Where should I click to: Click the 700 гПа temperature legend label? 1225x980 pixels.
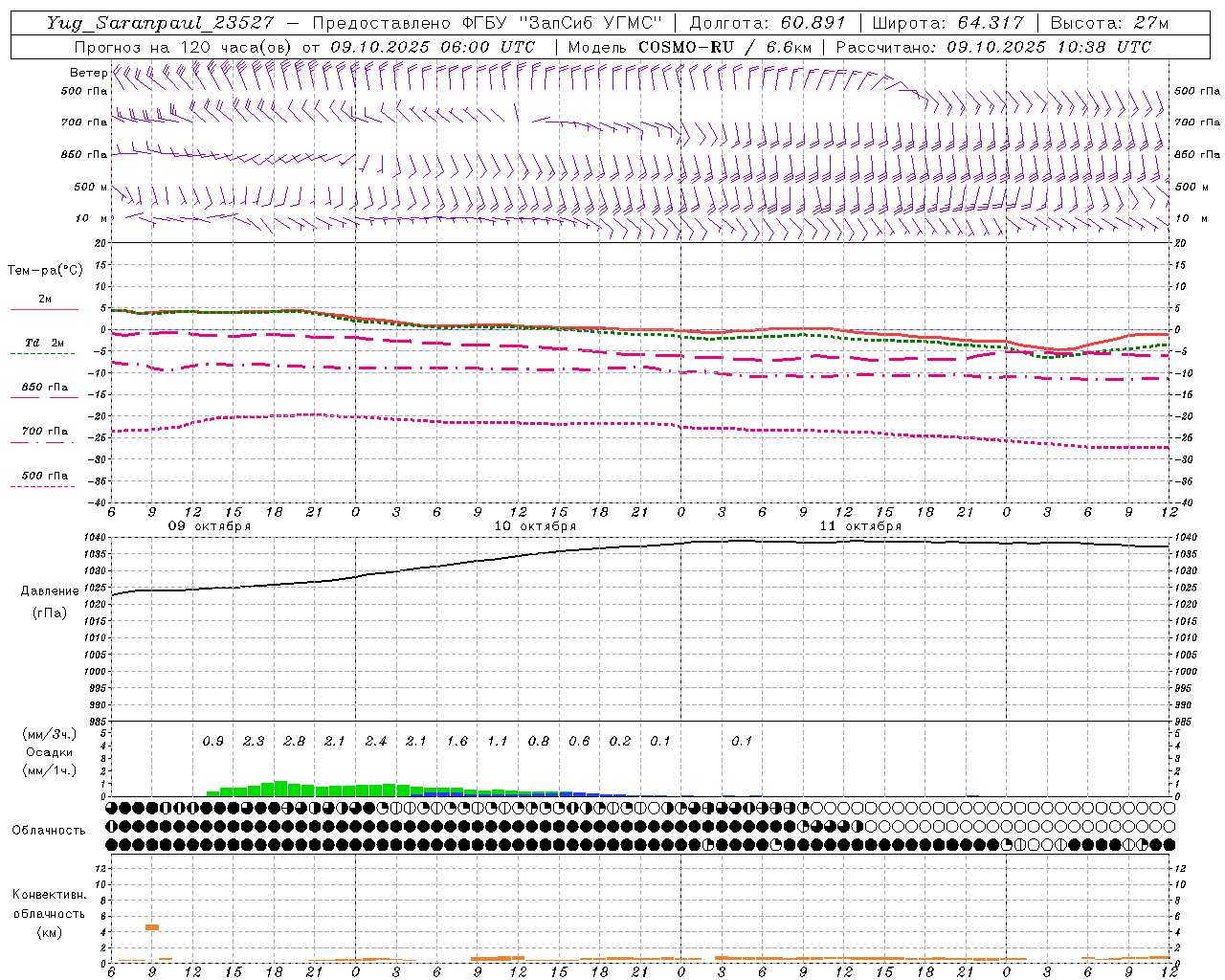point(45,432)
